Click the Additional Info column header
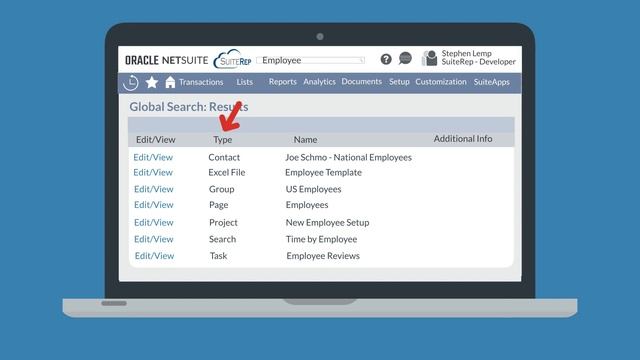 (463, 139)
